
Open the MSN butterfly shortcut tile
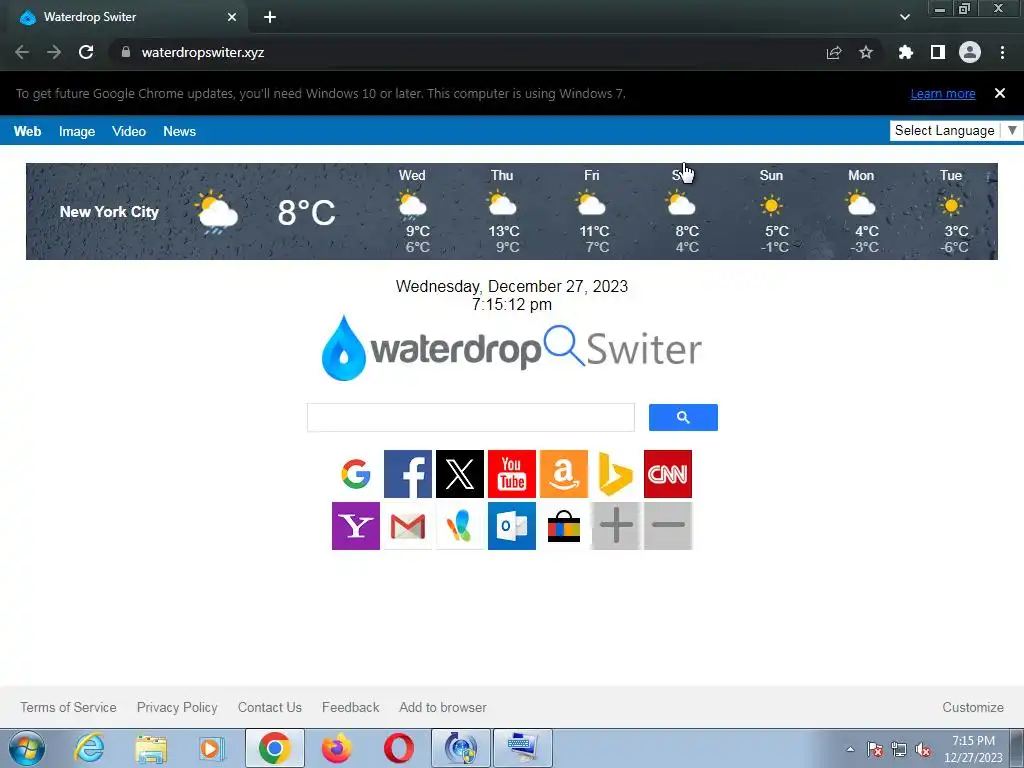click(460, 526)
